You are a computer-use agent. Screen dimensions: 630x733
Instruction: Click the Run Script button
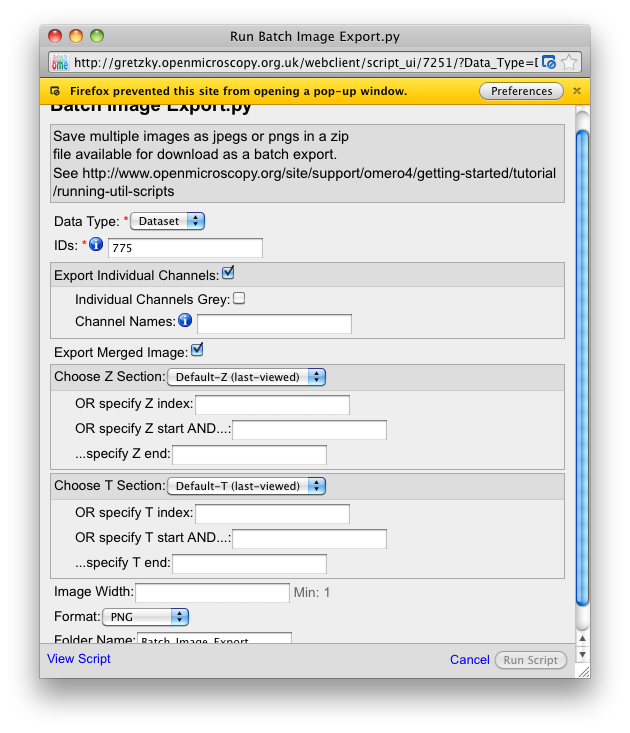pos(530,660)
